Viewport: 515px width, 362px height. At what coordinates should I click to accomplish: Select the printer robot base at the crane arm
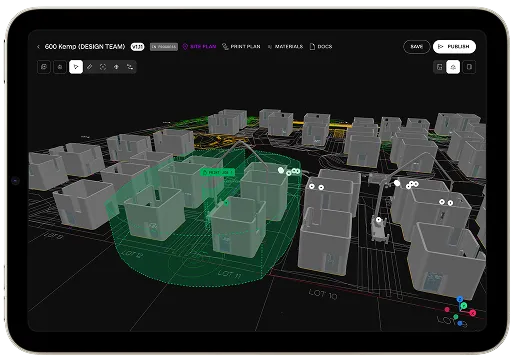click(379, 230)
